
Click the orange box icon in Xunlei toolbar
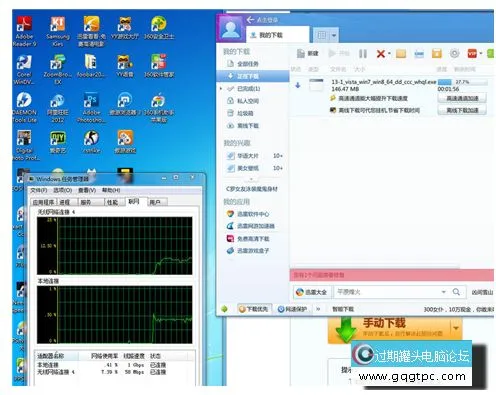pyautogui.click(x=437, y=53)
